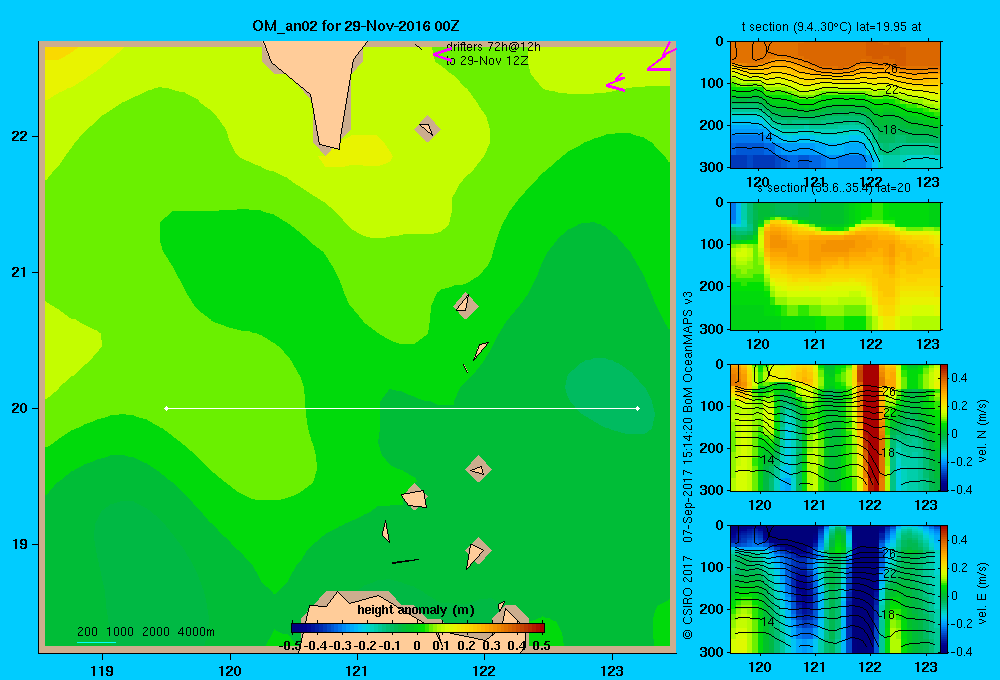The height and width of the screenshot is (680, 1000).
Task: Click longitude tick label 121 on the main map
Action: click(x=357, y=670)
